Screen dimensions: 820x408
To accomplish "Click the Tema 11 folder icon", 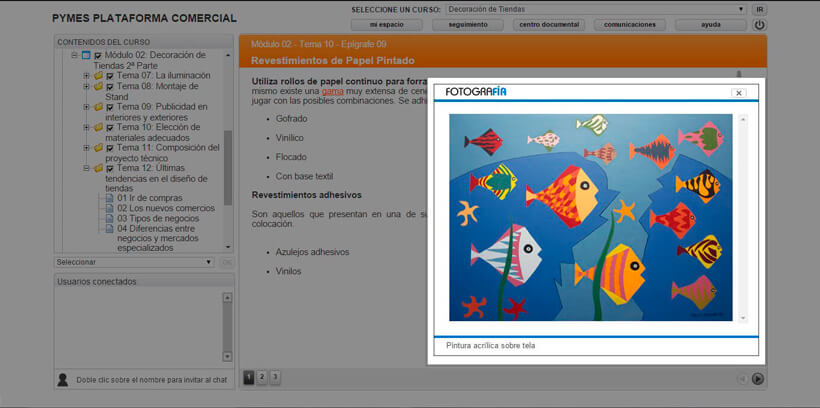I will coord(98,148).
